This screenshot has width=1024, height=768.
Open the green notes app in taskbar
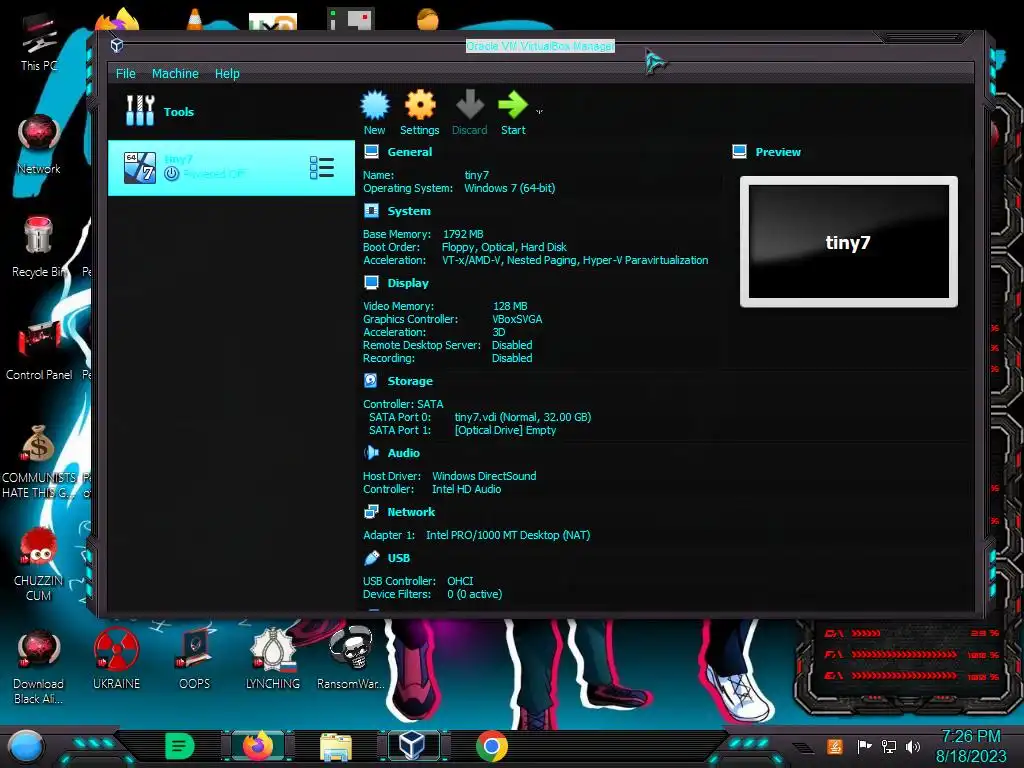point(180,746)
